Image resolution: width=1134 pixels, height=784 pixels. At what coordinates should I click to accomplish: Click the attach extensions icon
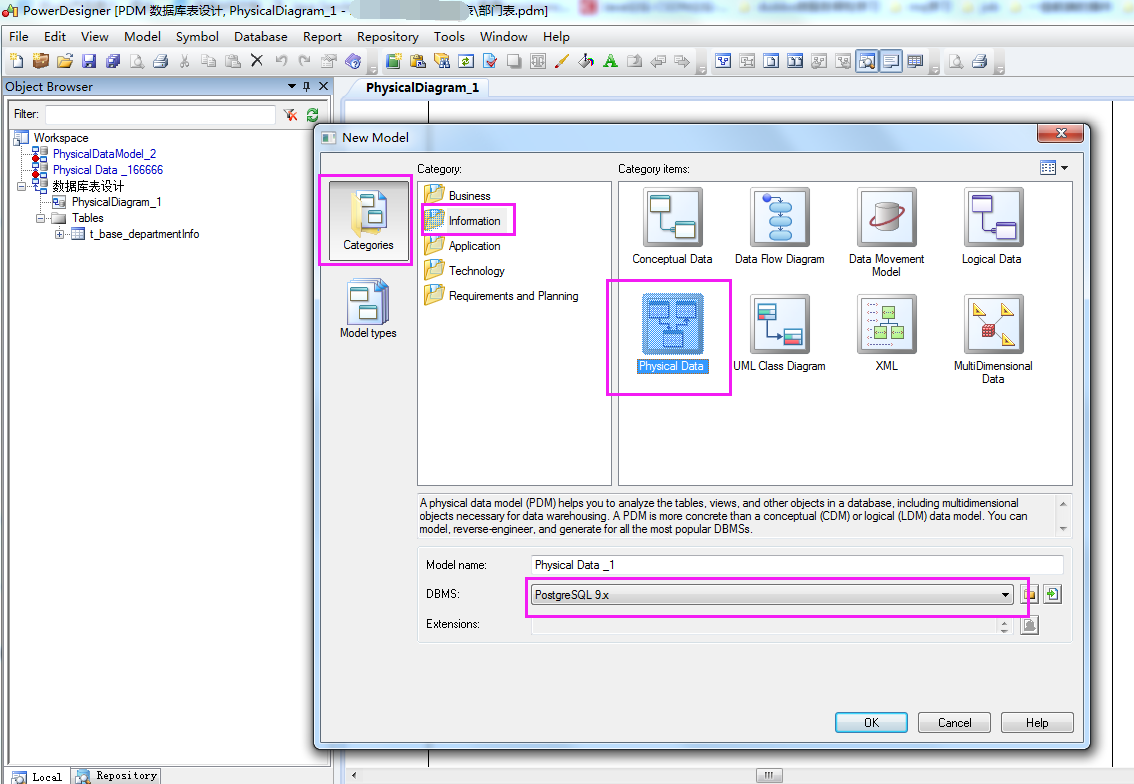point(1029,625)
